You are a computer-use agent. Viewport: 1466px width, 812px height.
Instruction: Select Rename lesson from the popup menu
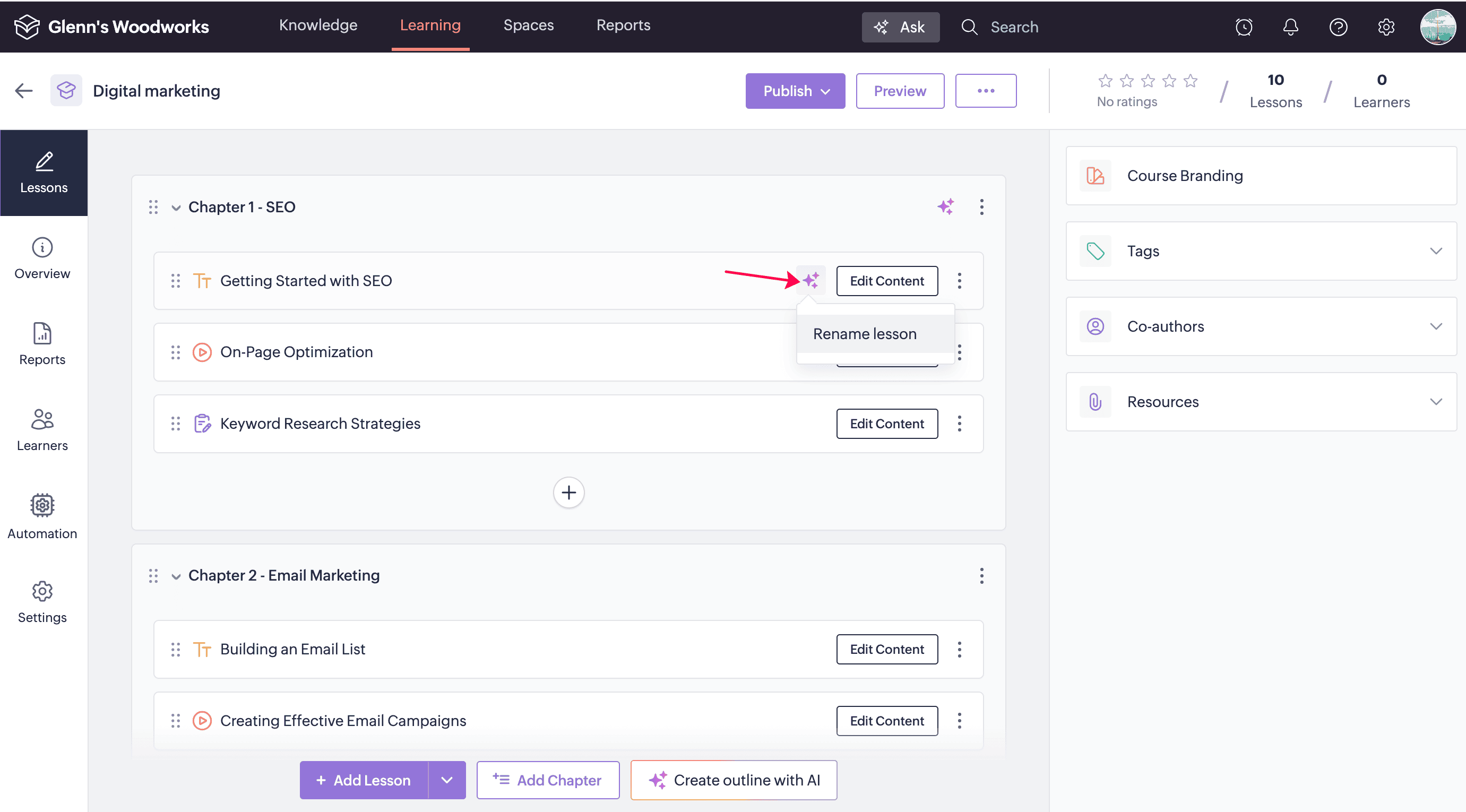[865, 333]
